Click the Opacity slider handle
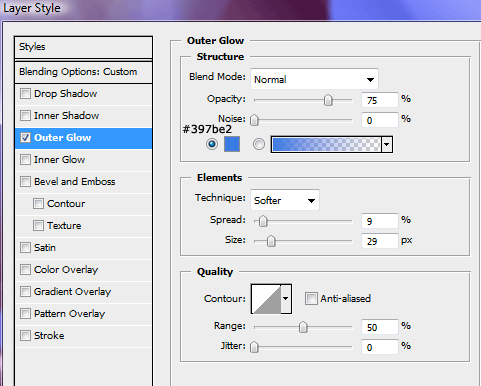 [x=328, y=100]
